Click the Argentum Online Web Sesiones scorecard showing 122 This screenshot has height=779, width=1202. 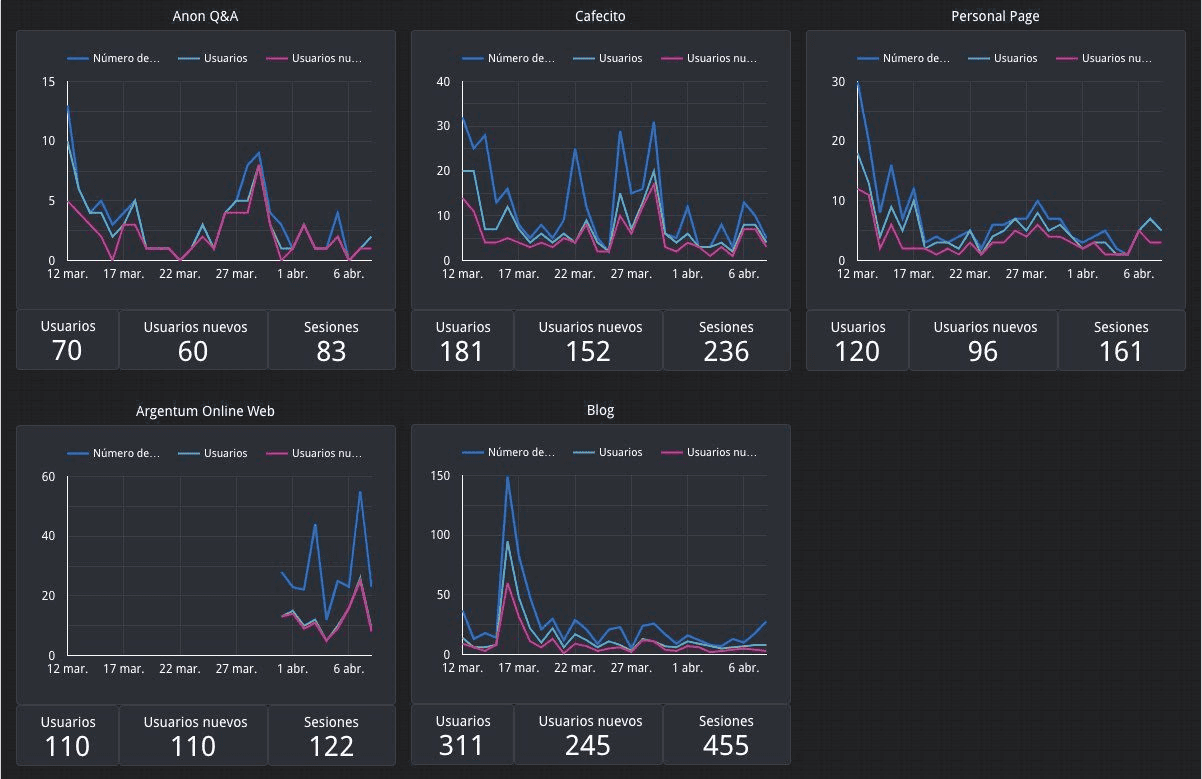[331, 735]
